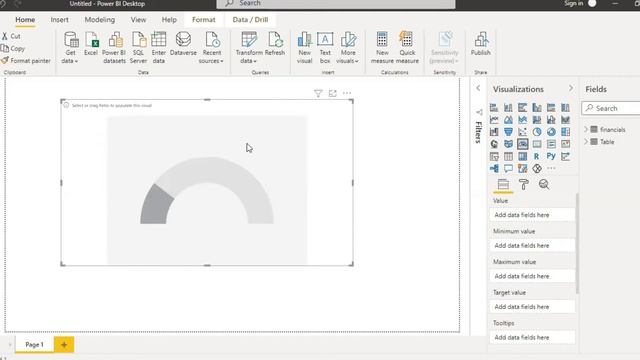
Task: Select the Multi-row card visual
Action: pos(551,144)
